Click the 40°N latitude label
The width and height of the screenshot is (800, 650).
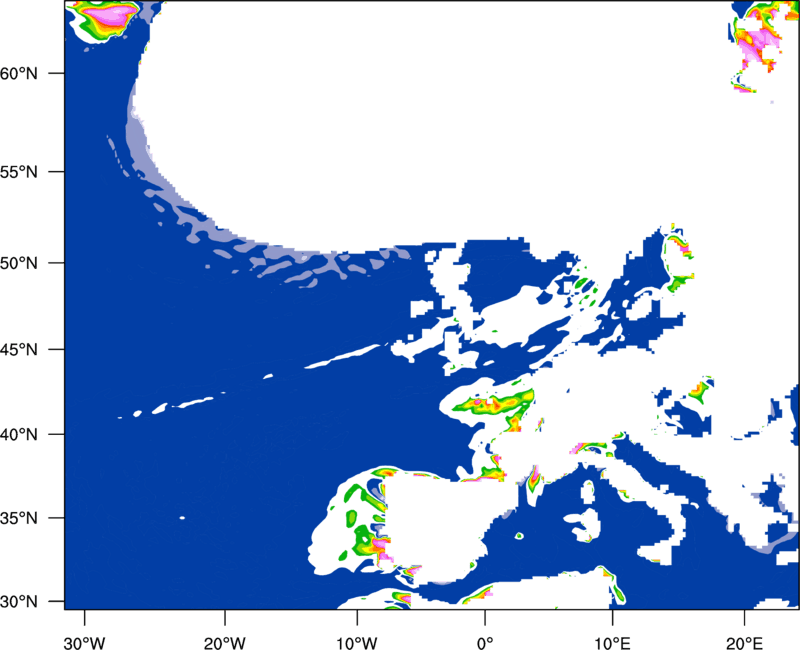click(19, 434)
